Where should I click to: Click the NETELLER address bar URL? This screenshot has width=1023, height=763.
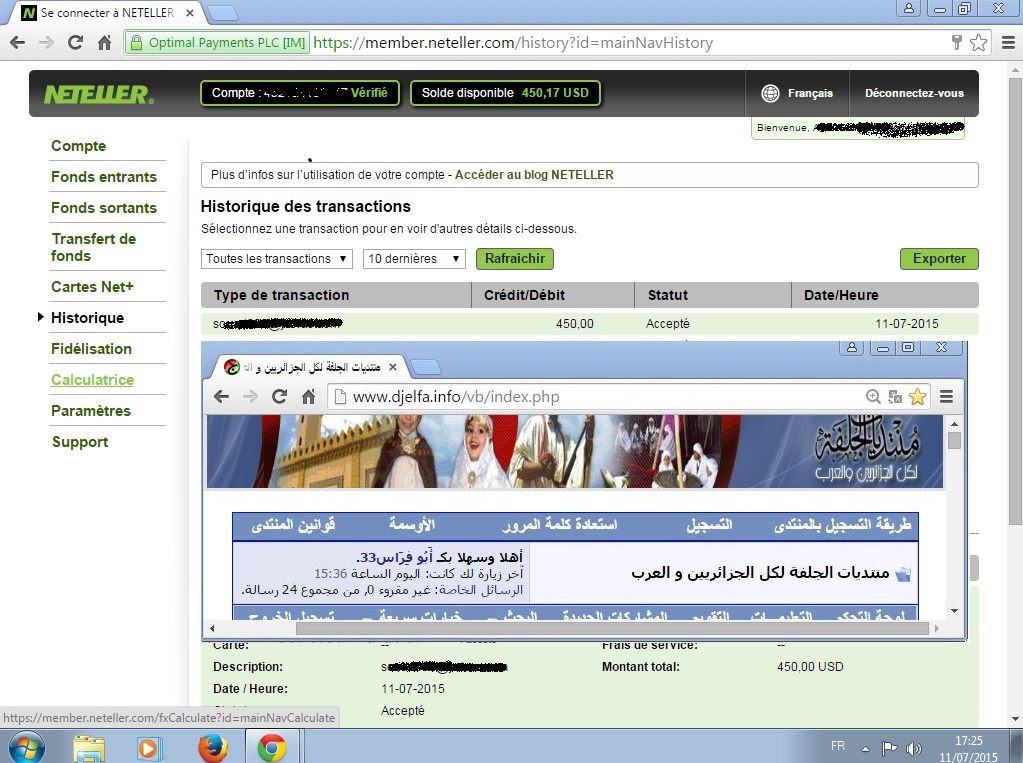coord(513,43)
